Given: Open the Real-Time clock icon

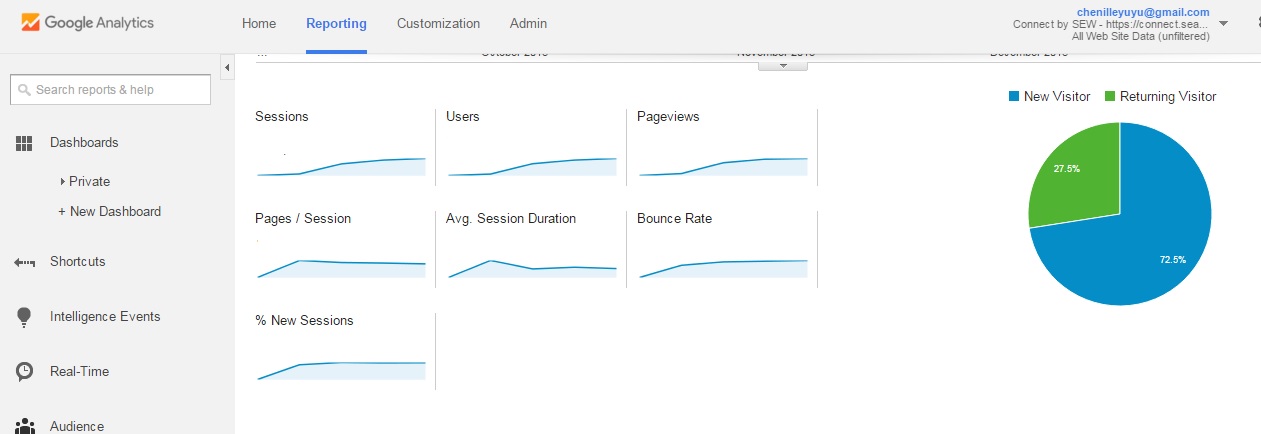Looking at the screenshot, I should (25, 372).
